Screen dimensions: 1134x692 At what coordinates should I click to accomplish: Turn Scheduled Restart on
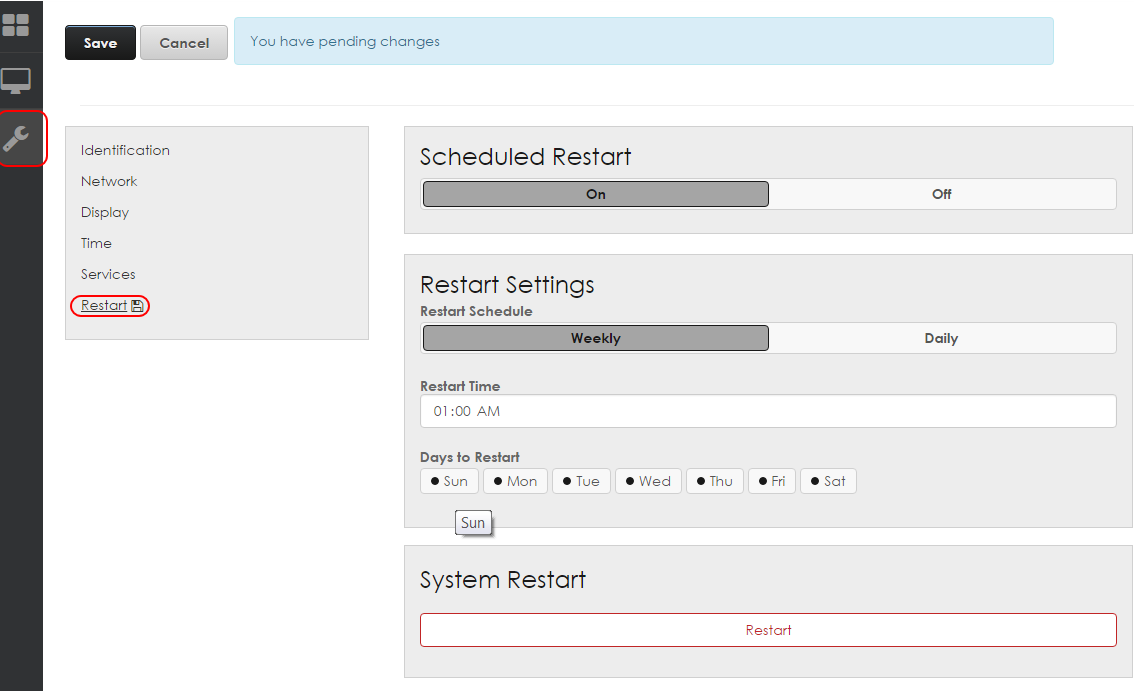click(x=596, y=194)
